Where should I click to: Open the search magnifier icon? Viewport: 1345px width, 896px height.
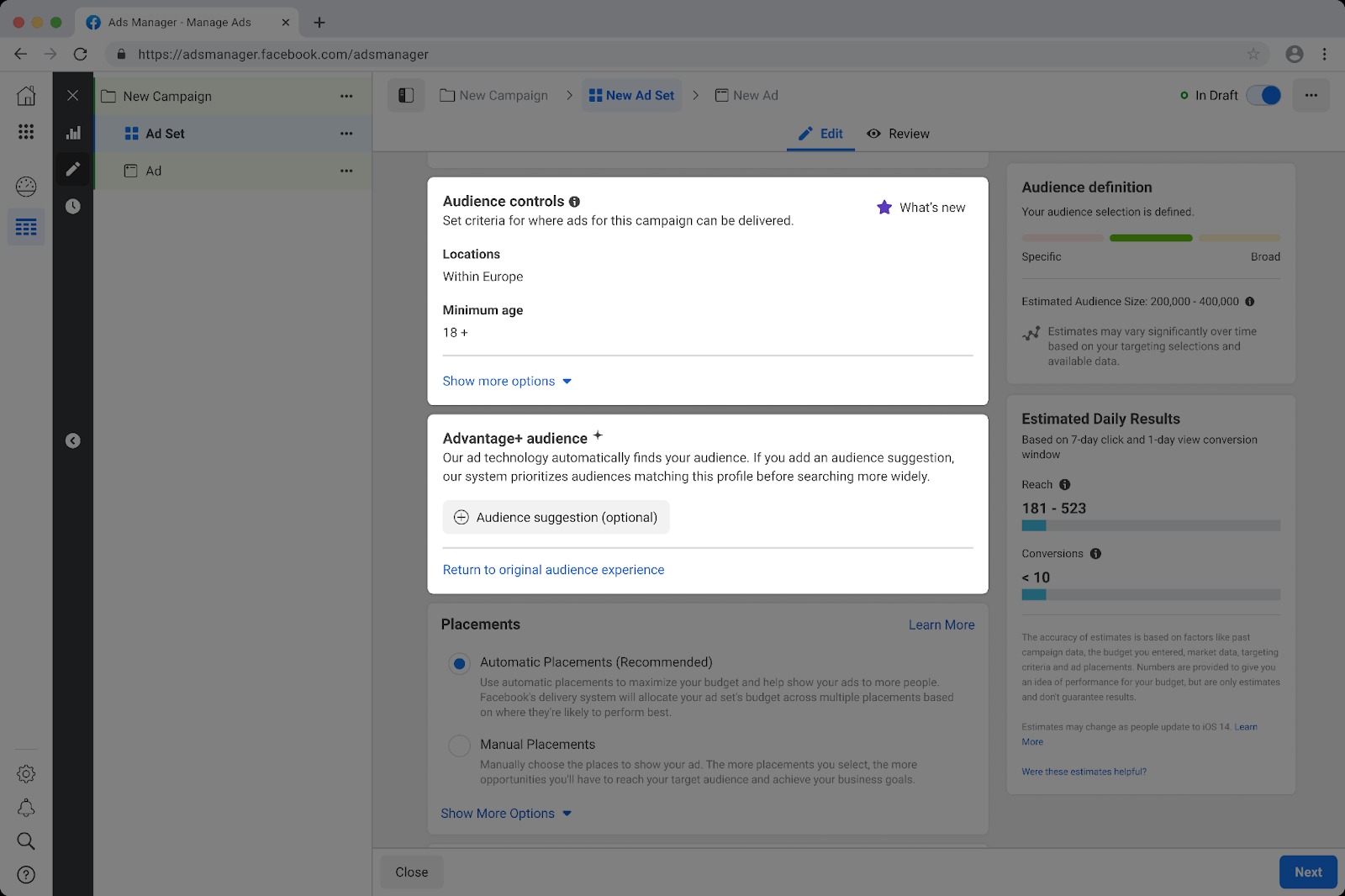[x=26, y=841]
